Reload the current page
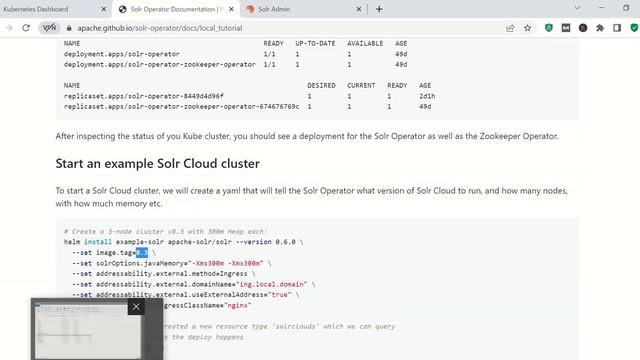Screen dimensions: 640x360 pos(26,28)
